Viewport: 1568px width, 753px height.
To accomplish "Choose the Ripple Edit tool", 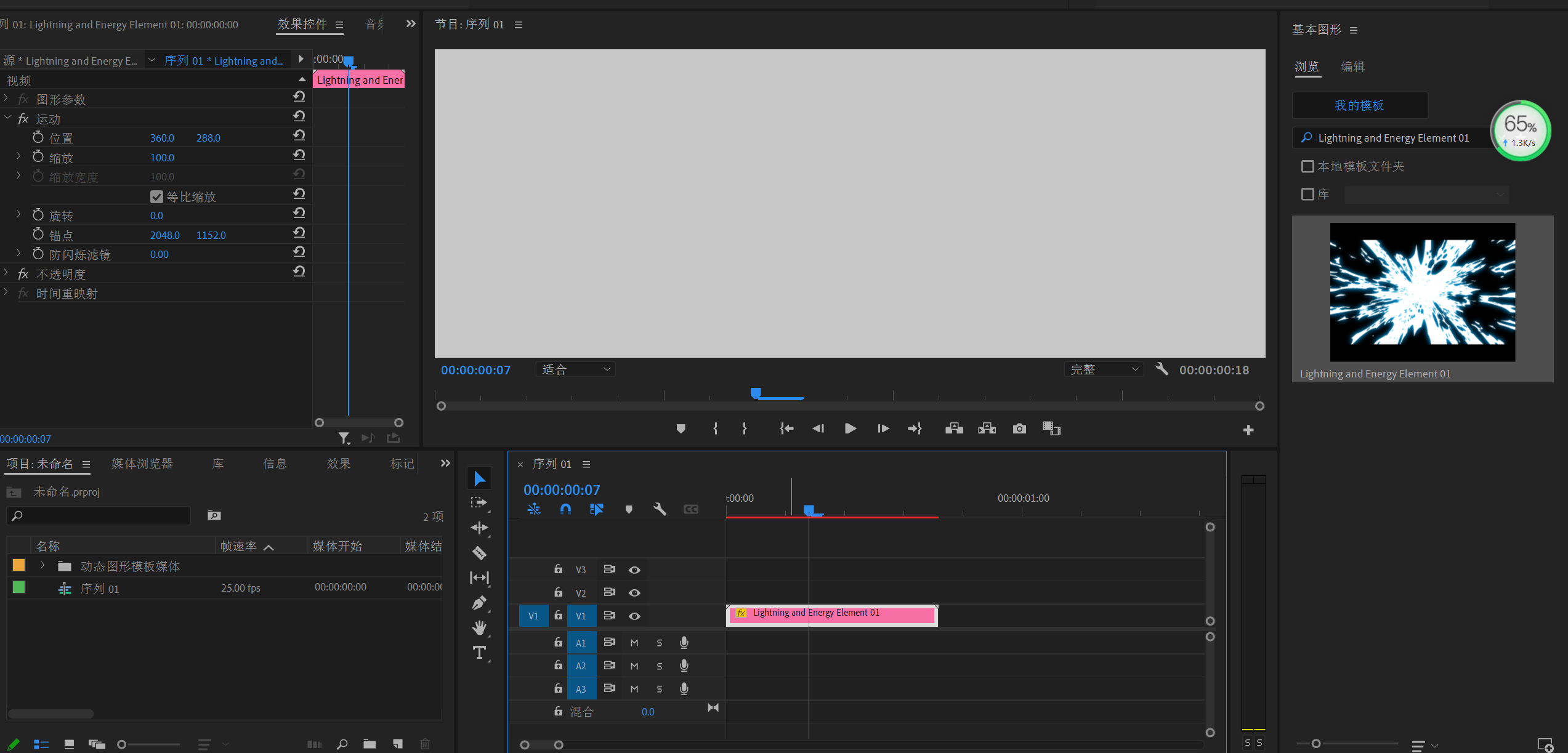I will (479, 528).
